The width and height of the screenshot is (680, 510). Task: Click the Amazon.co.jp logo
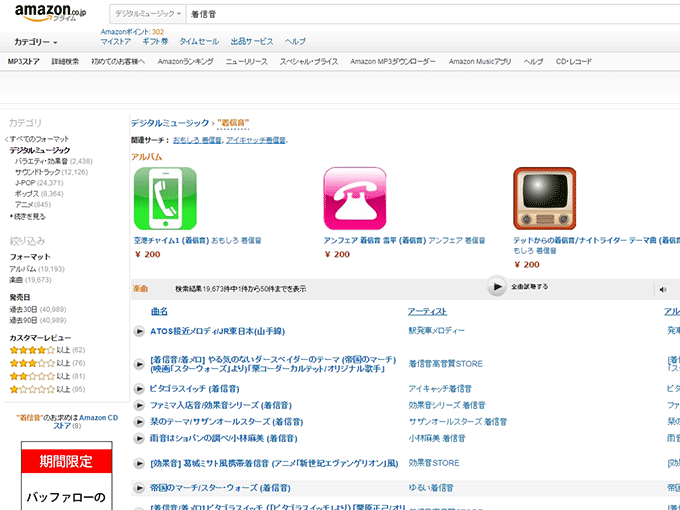(48, 13)
